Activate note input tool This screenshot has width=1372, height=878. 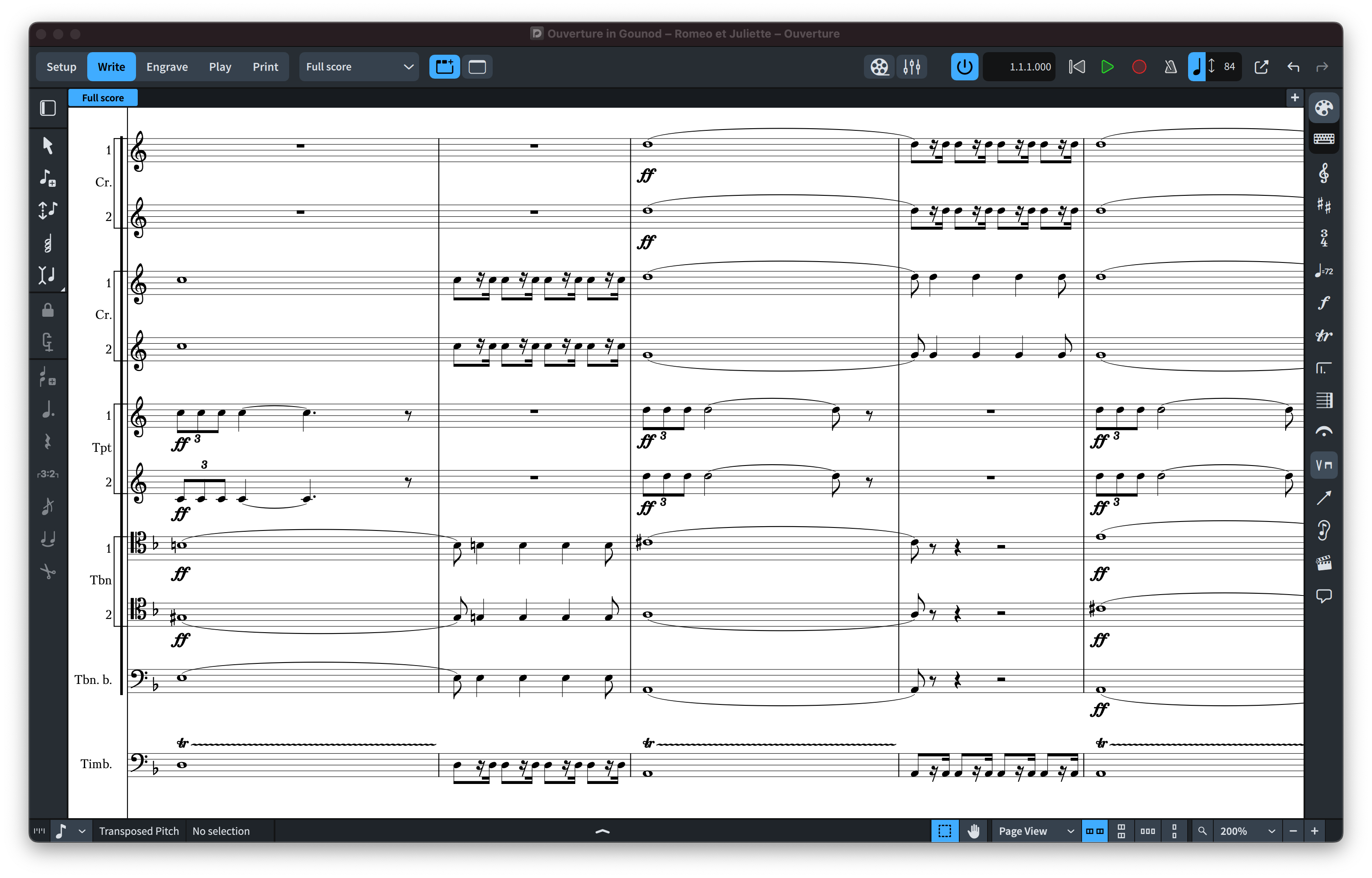(48, 178)
